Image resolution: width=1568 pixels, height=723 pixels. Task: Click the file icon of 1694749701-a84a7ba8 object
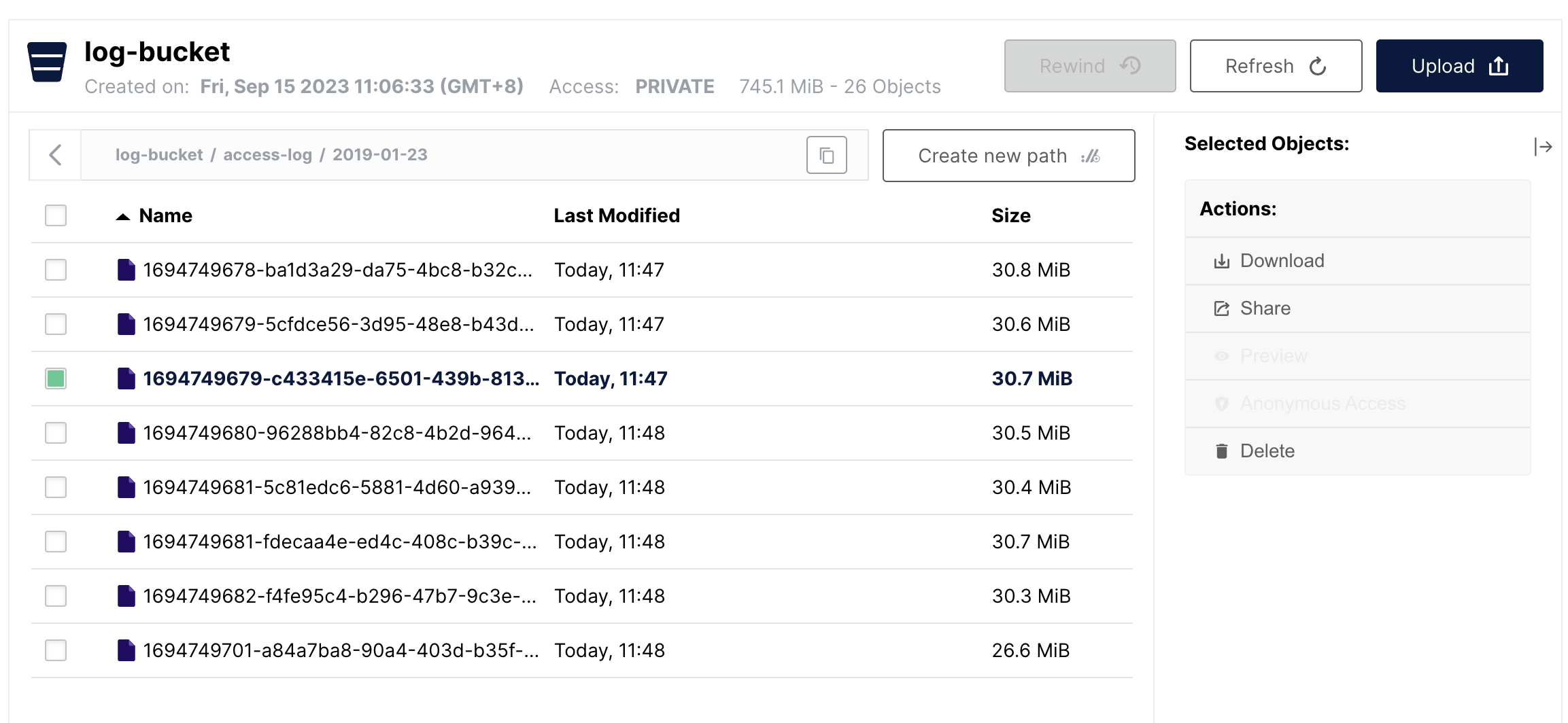[x=126, y=650]
